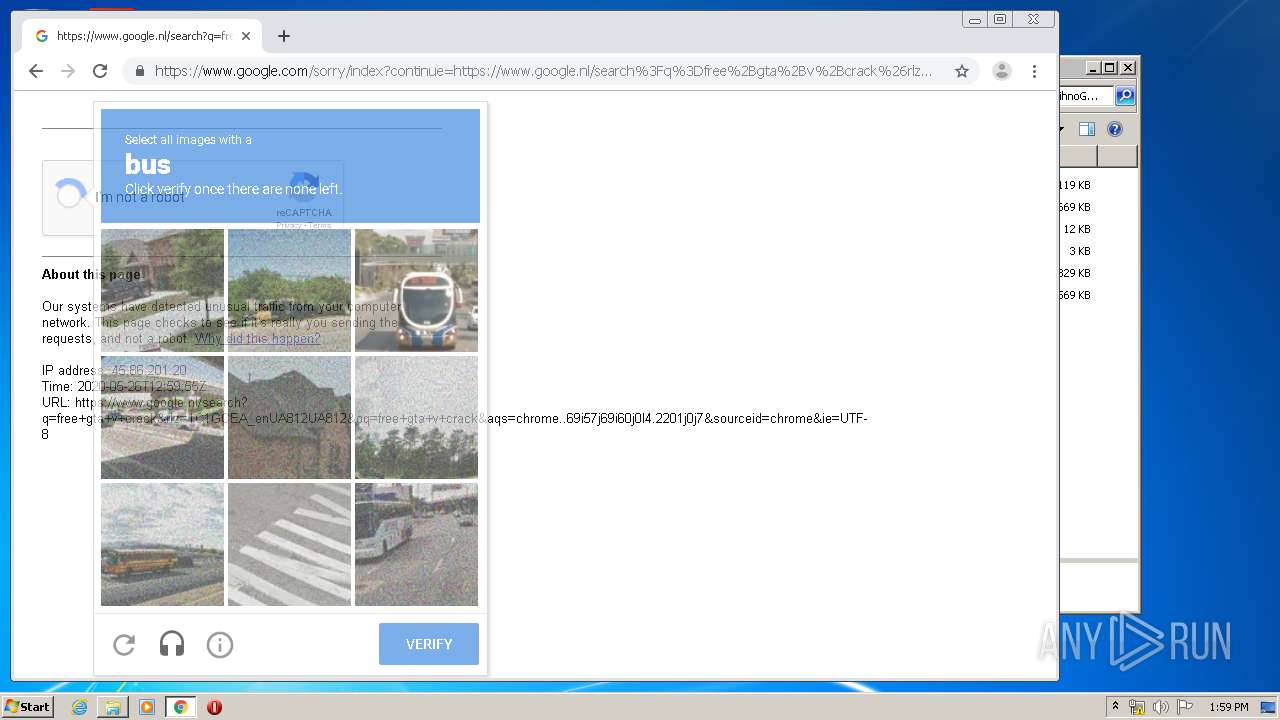The height and width of the screenshot is (720, 1280).
Task: Select the tile showing a white bus front
Action: coord(416,290)
